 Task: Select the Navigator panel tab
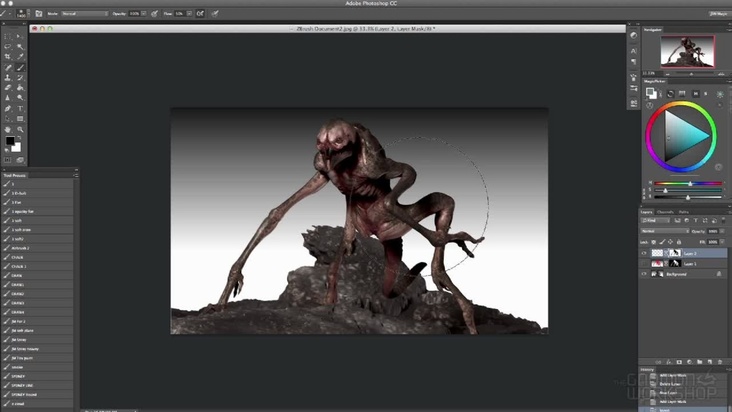[x=653, y=30]
